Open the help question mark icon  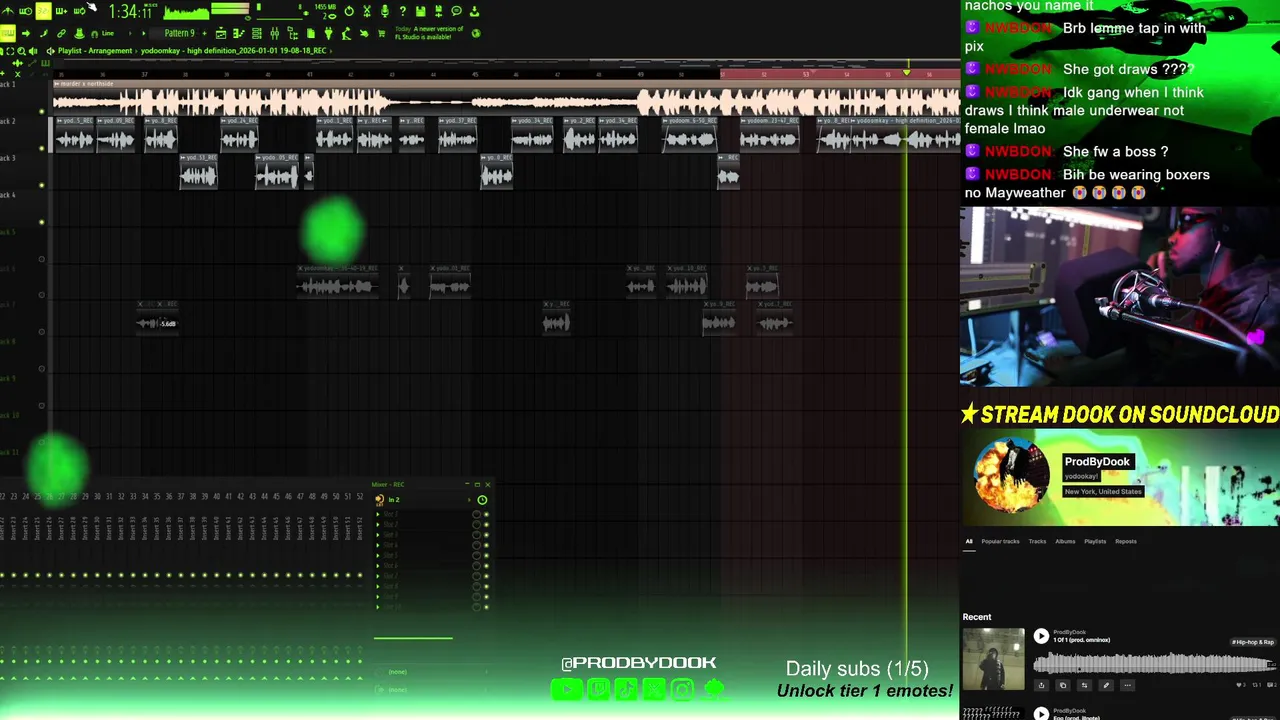403,11
